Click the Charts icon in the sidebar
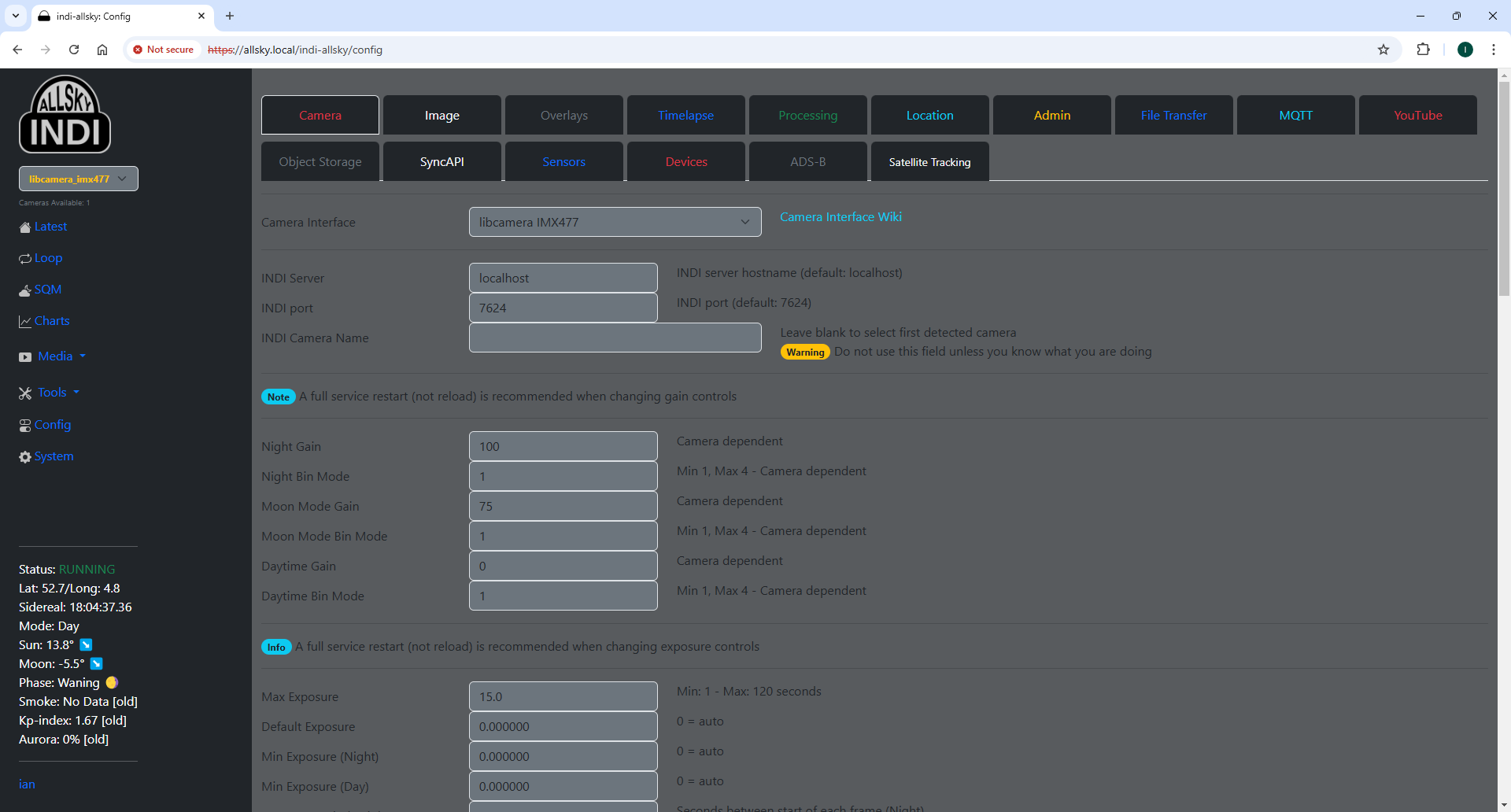 click(26, 321)
